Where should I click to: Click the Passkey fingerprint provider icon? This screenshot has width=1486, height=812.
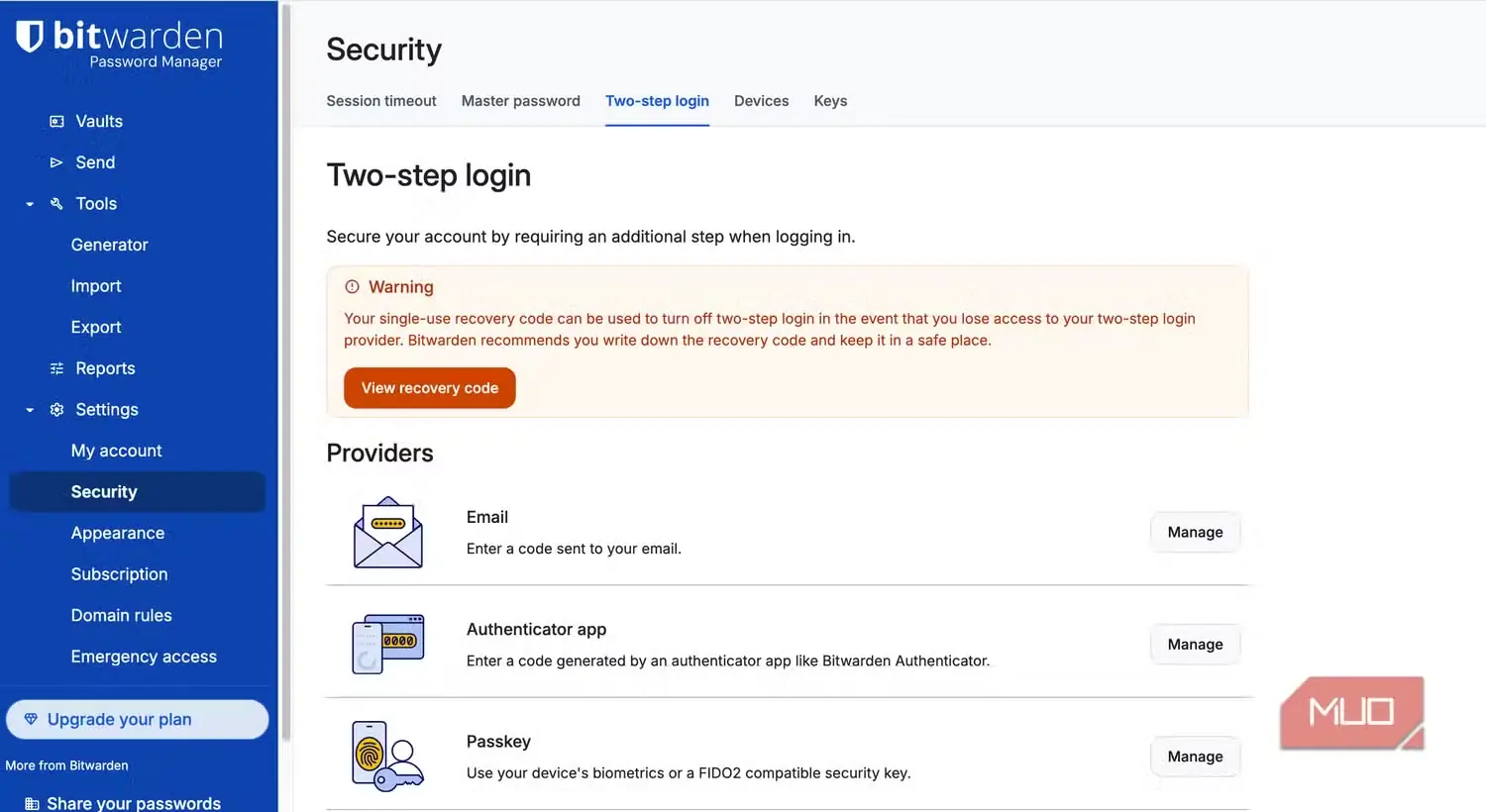388,756
